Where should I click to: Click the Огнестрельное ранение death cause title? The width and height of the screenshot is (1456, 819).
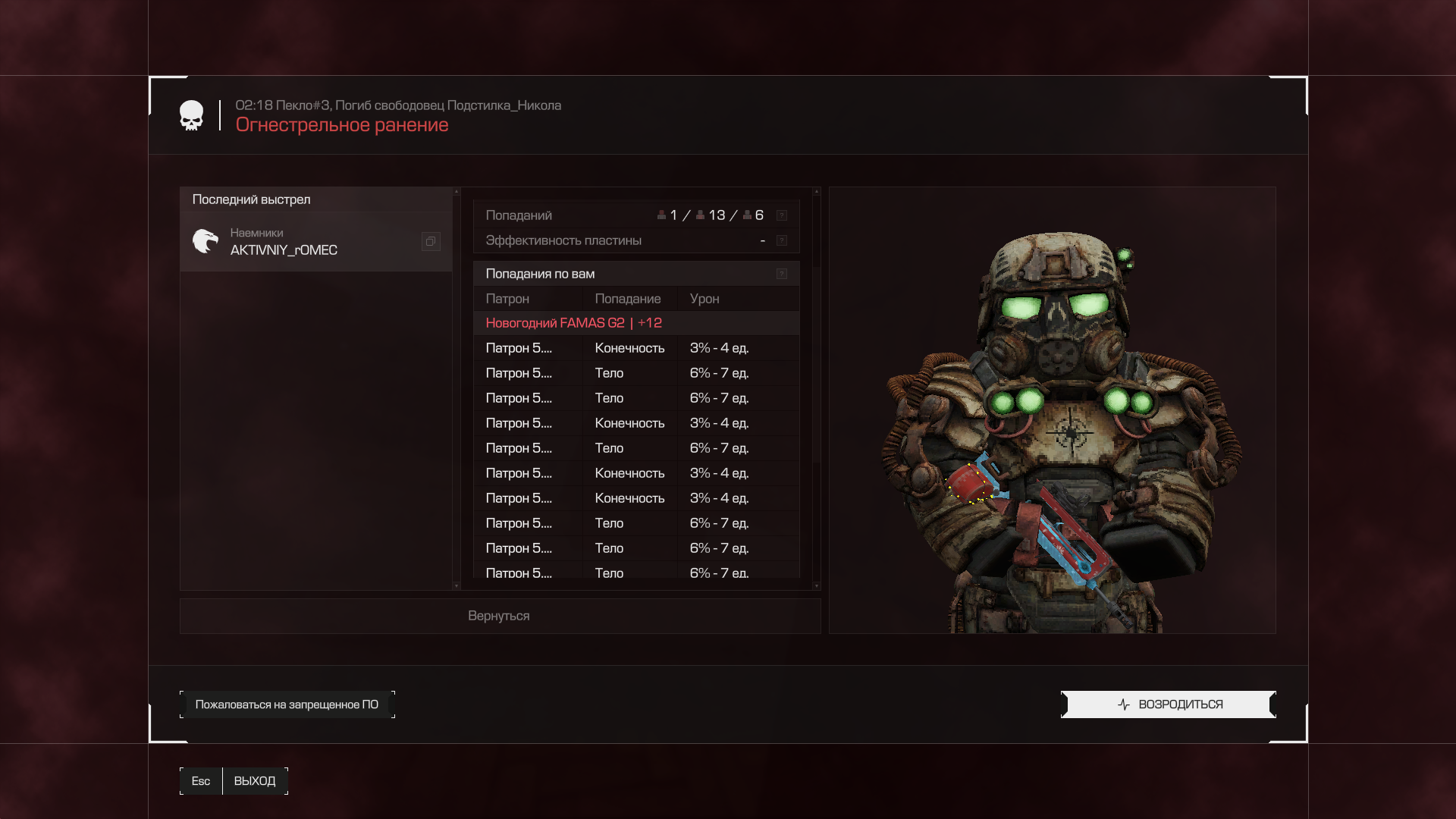[342, 125]
